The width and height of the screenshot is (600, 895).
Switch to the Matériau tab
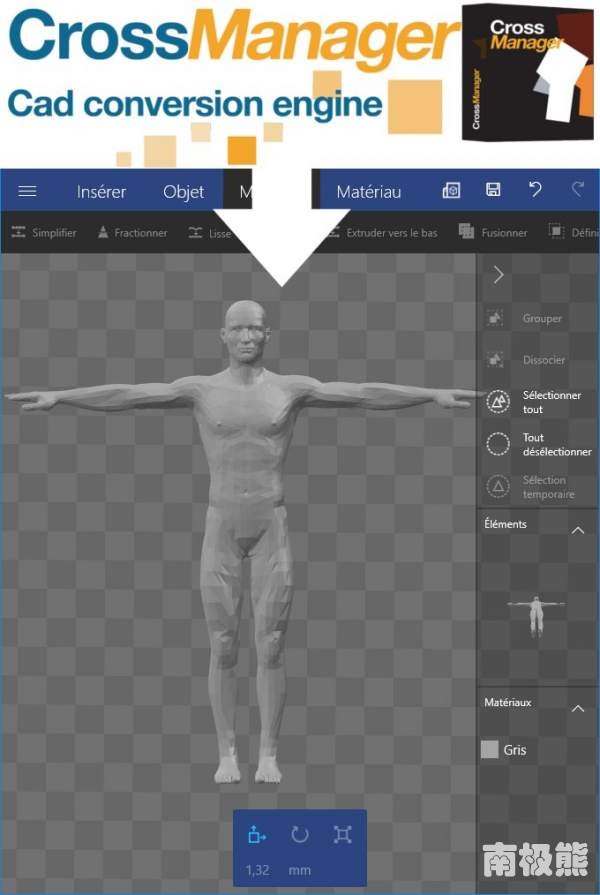point(369,192)
